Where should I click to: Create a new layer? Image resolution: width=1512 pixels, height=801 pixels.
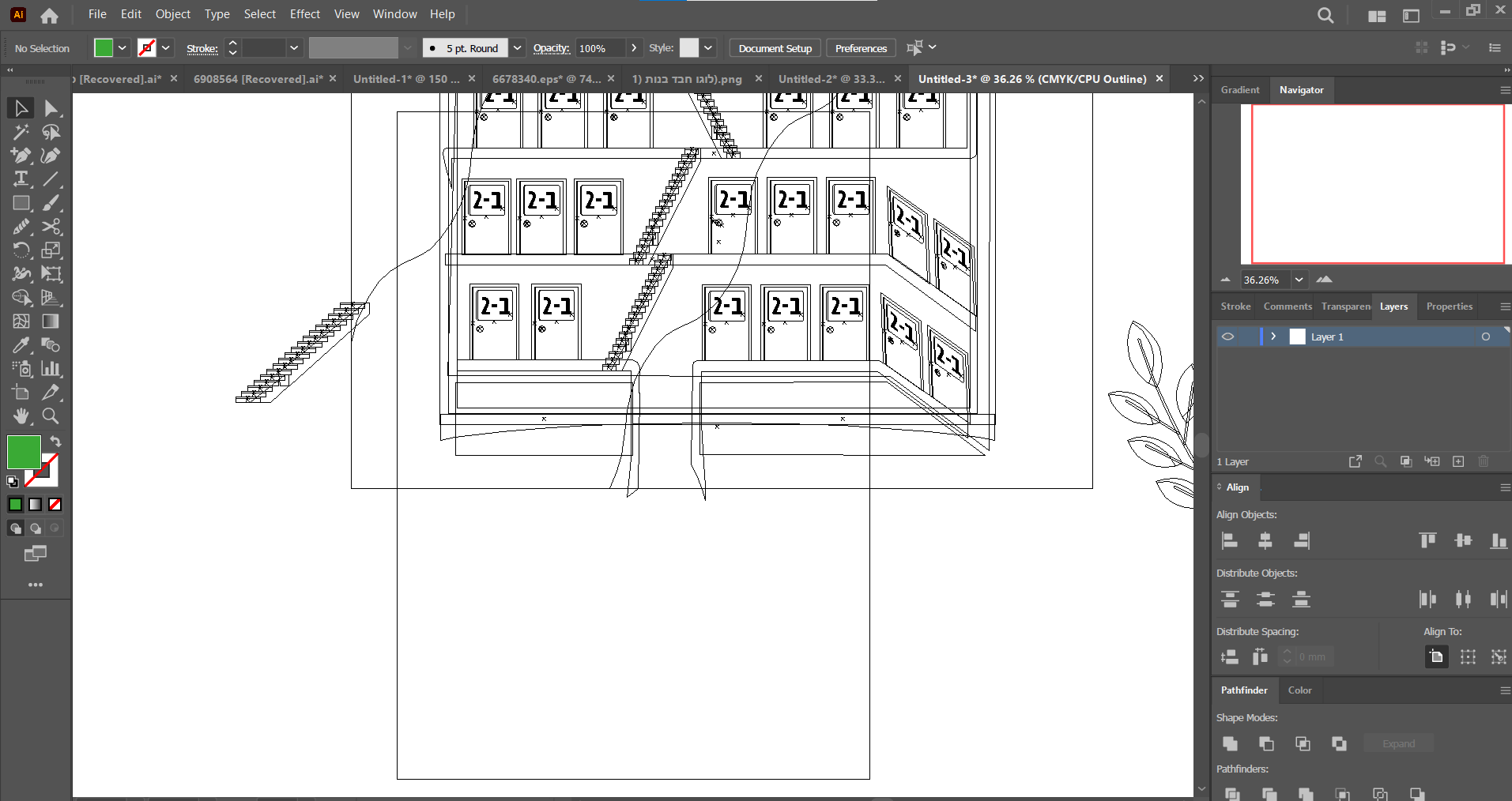pos(1458,461)
